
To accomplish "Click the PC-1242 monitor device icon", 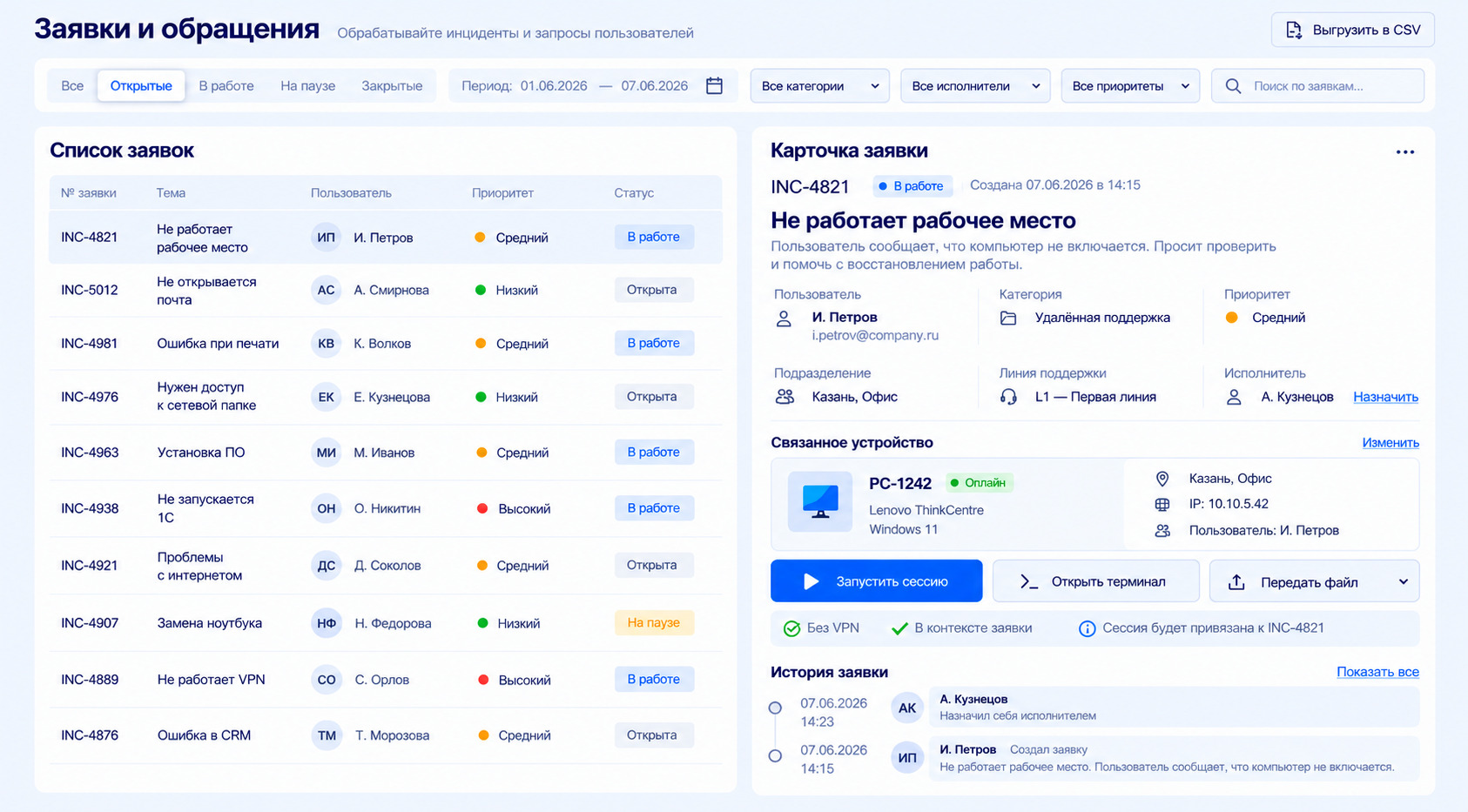I will tap(820, 501).
